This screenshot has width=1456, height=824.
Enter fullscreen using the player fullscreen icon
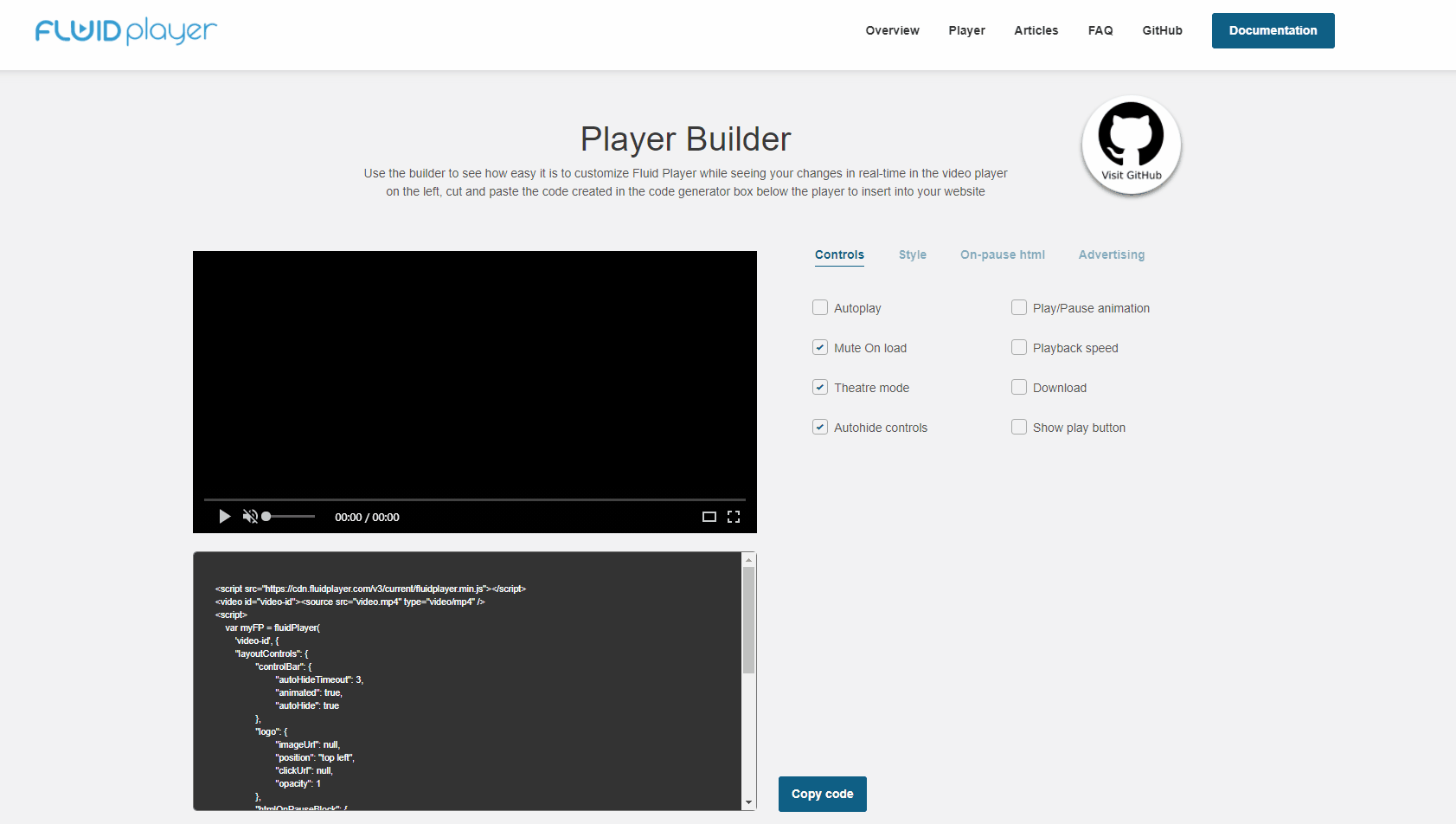tap(734, 517)
